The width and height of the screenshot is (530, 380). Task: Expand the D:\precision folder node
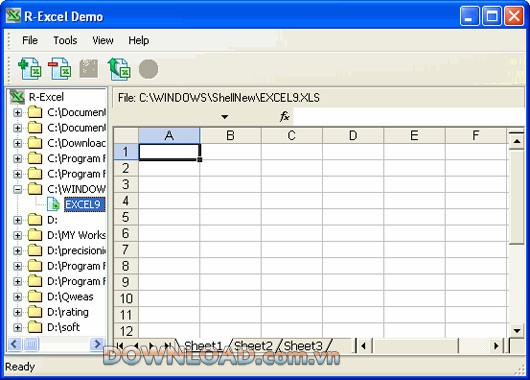(17, 251)
